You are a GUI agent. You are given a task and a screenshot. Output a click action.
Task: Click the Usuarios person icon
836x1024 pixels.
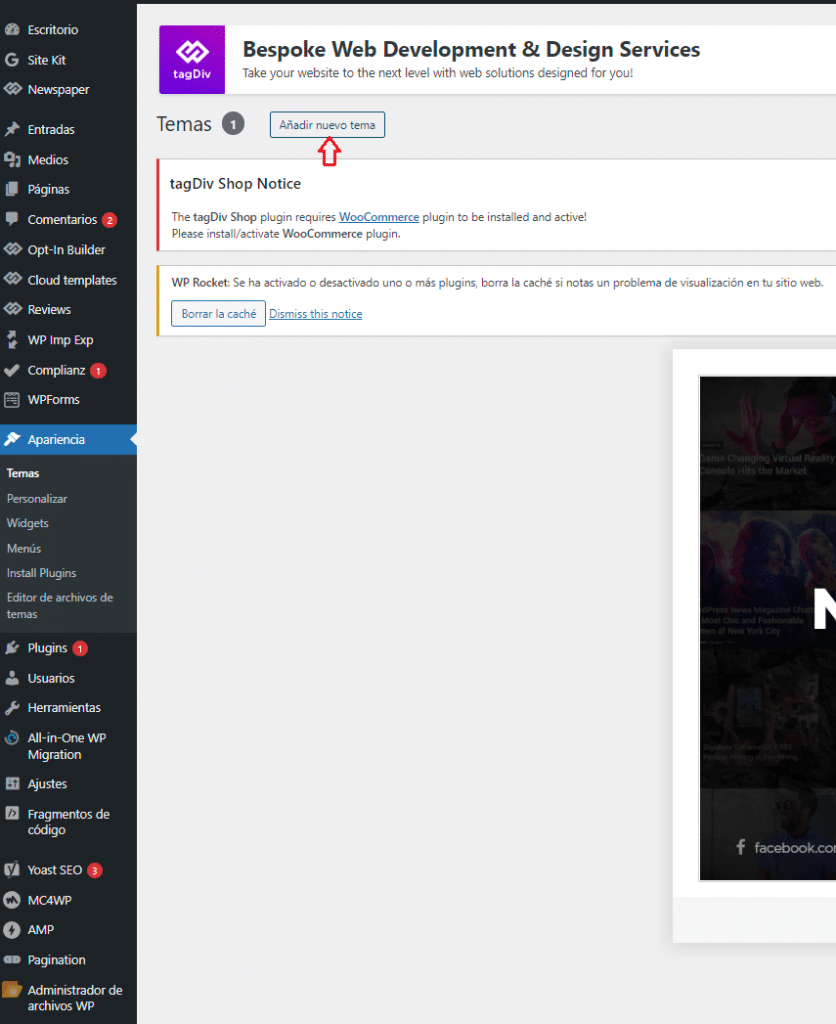pos(12,678)
